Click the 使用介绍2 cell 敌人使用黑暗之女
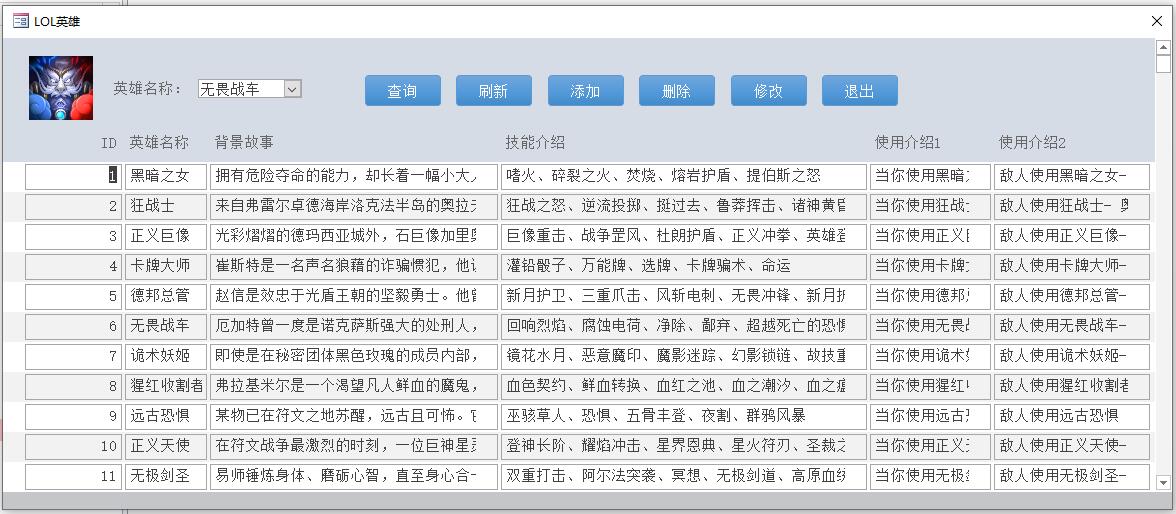Screen dimensions: 1176x514 (x=1072, y=176)
